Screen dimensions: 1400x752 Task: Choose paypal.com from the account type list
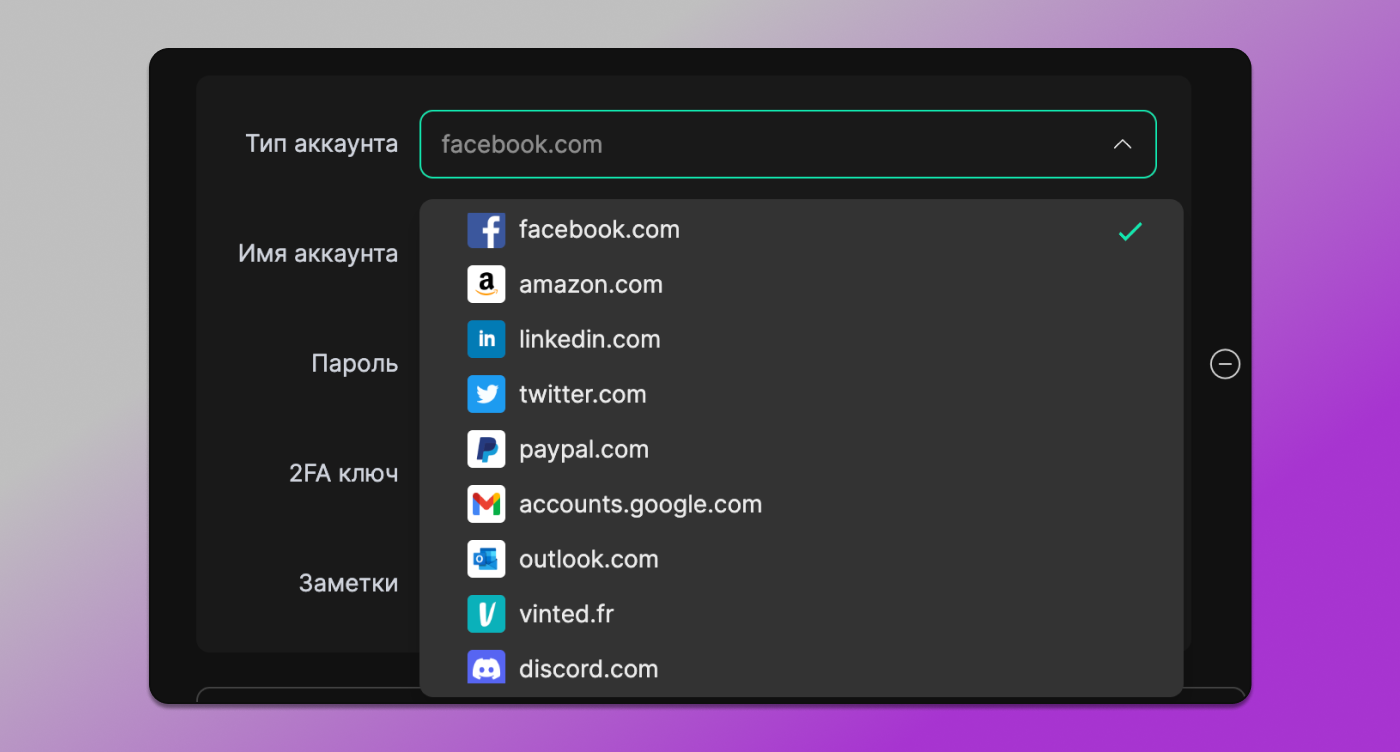[584, 449]
